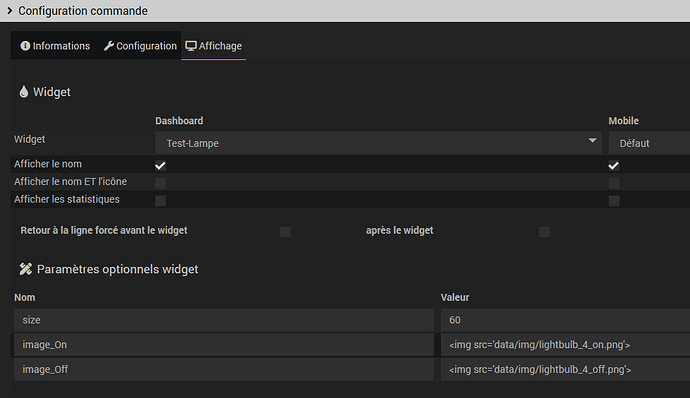The height and width of the screenshot is (398, 690).
Task: Click the size parameter name field
Action: coord(224,320)
